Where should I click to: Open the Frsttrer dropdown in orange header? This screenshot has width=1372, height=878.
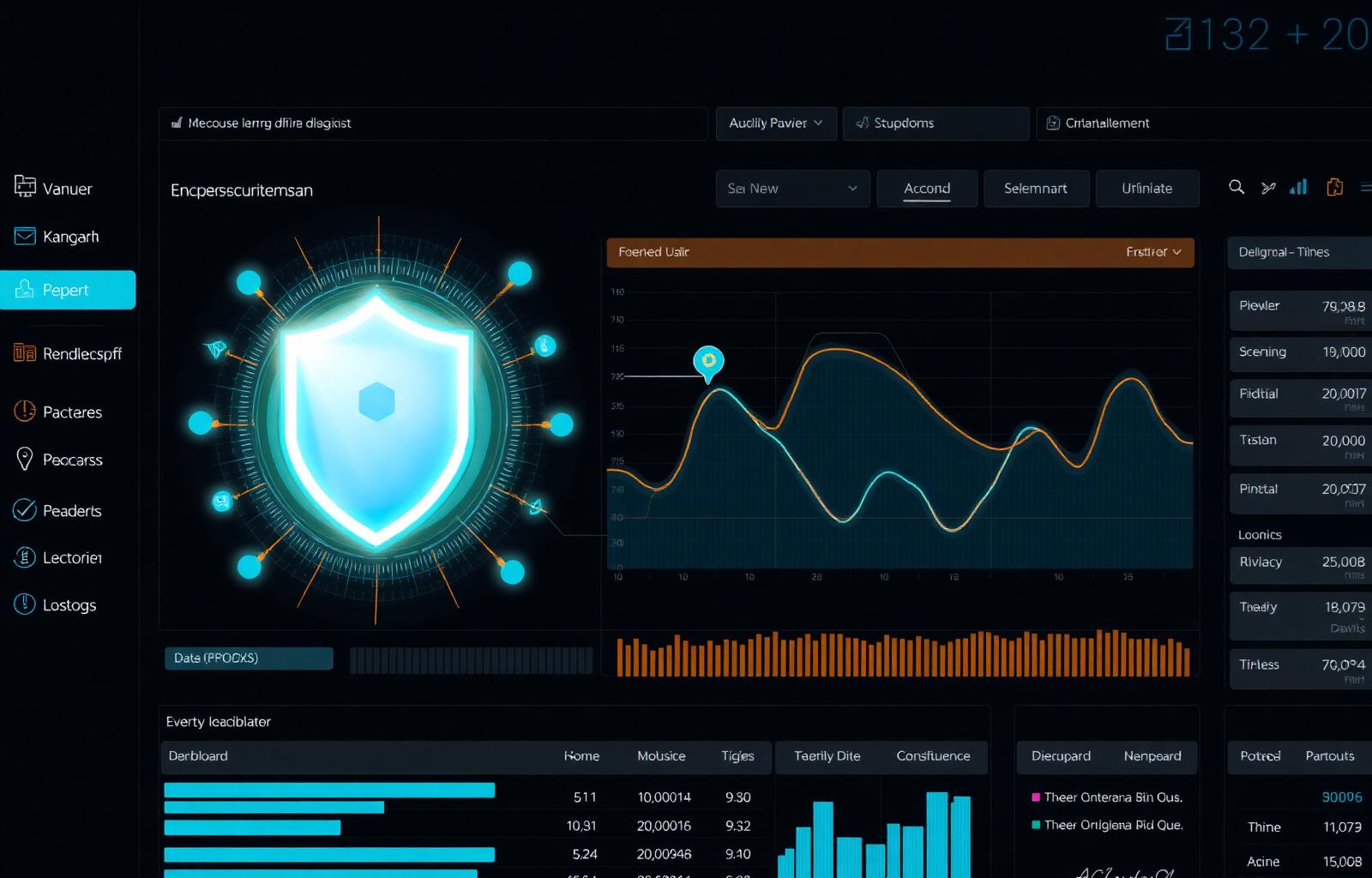click(x=1153, y=252)
